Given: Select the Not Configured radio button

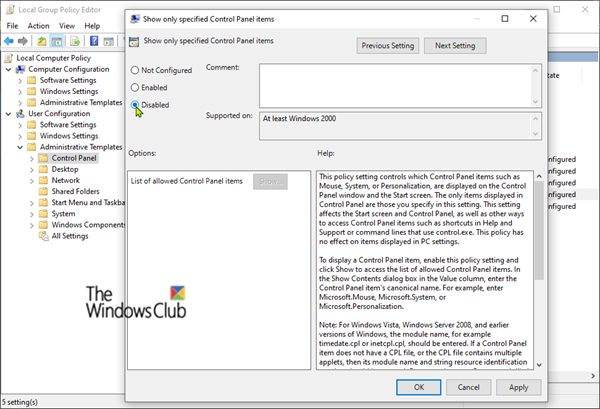Looking at the screenshot, I should (x=135, y=70).
